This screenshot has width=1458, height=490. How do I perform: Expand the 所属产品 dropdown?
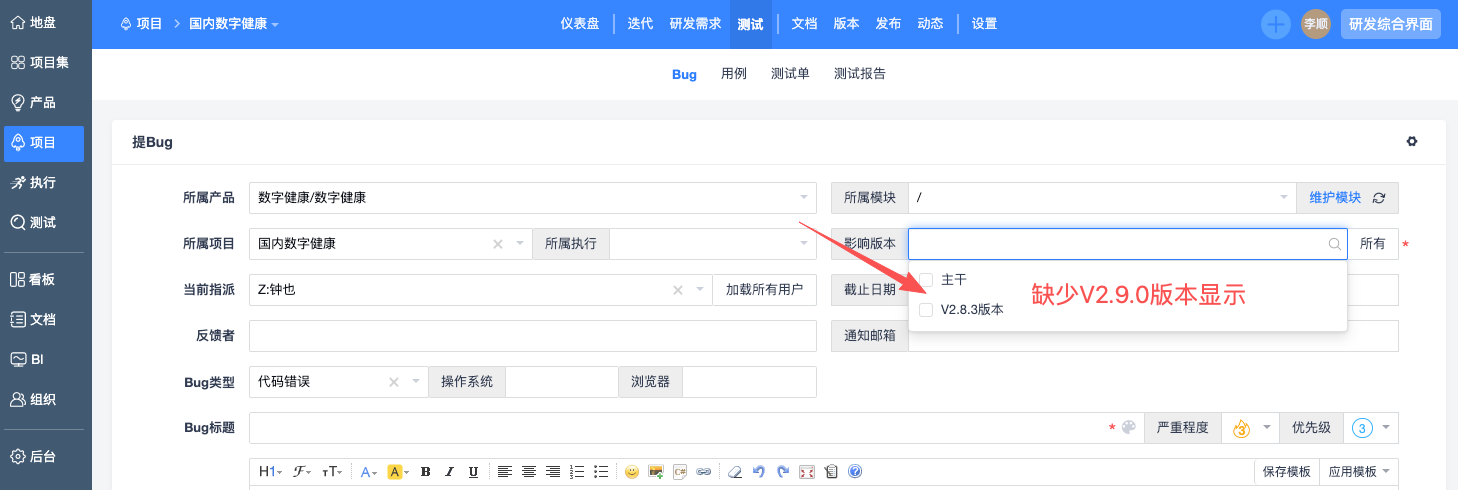[804, 198]
